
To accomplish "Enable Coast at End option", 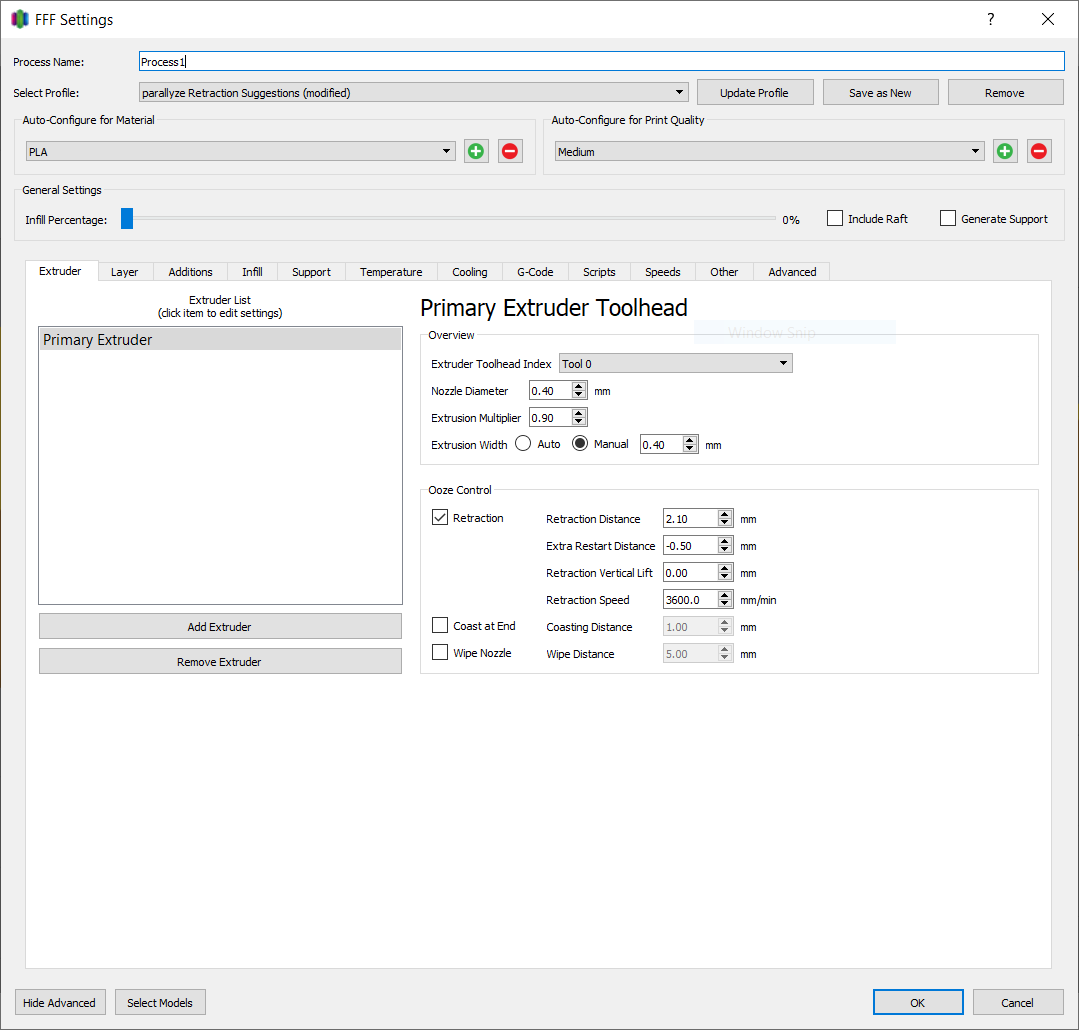I will [440, 625].
